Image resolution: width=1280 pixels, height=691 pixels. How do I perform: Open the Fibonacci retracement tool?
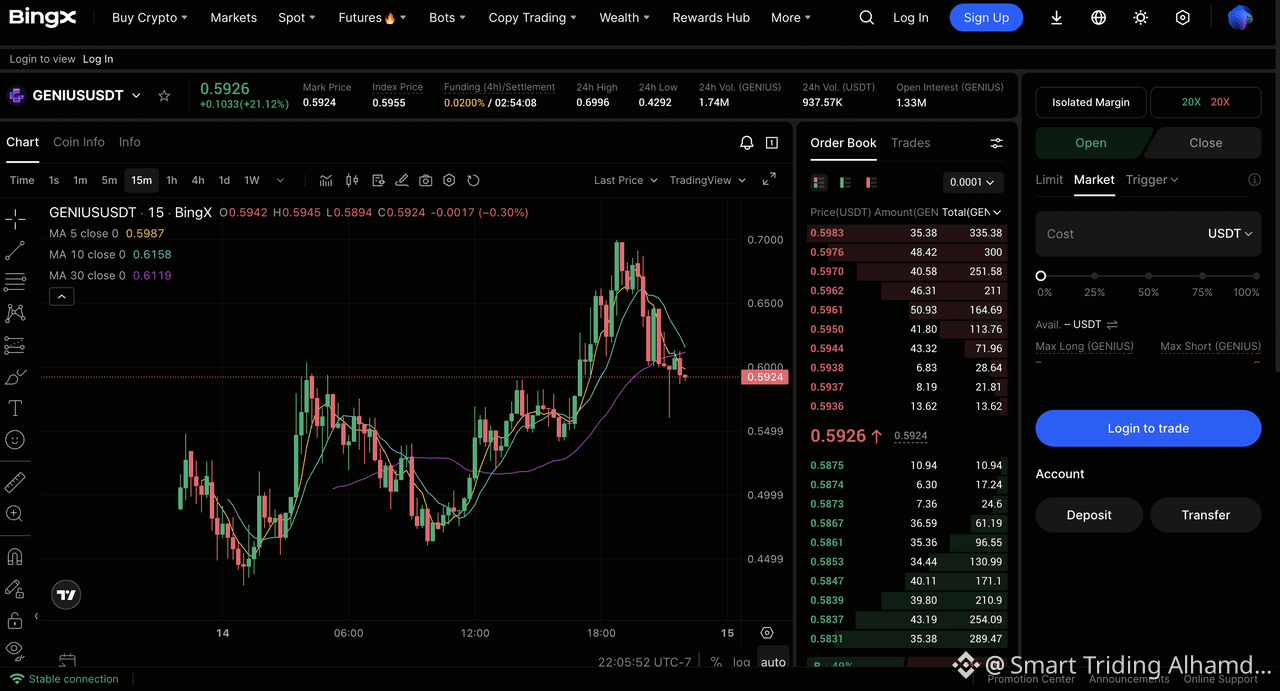(15, 281)
